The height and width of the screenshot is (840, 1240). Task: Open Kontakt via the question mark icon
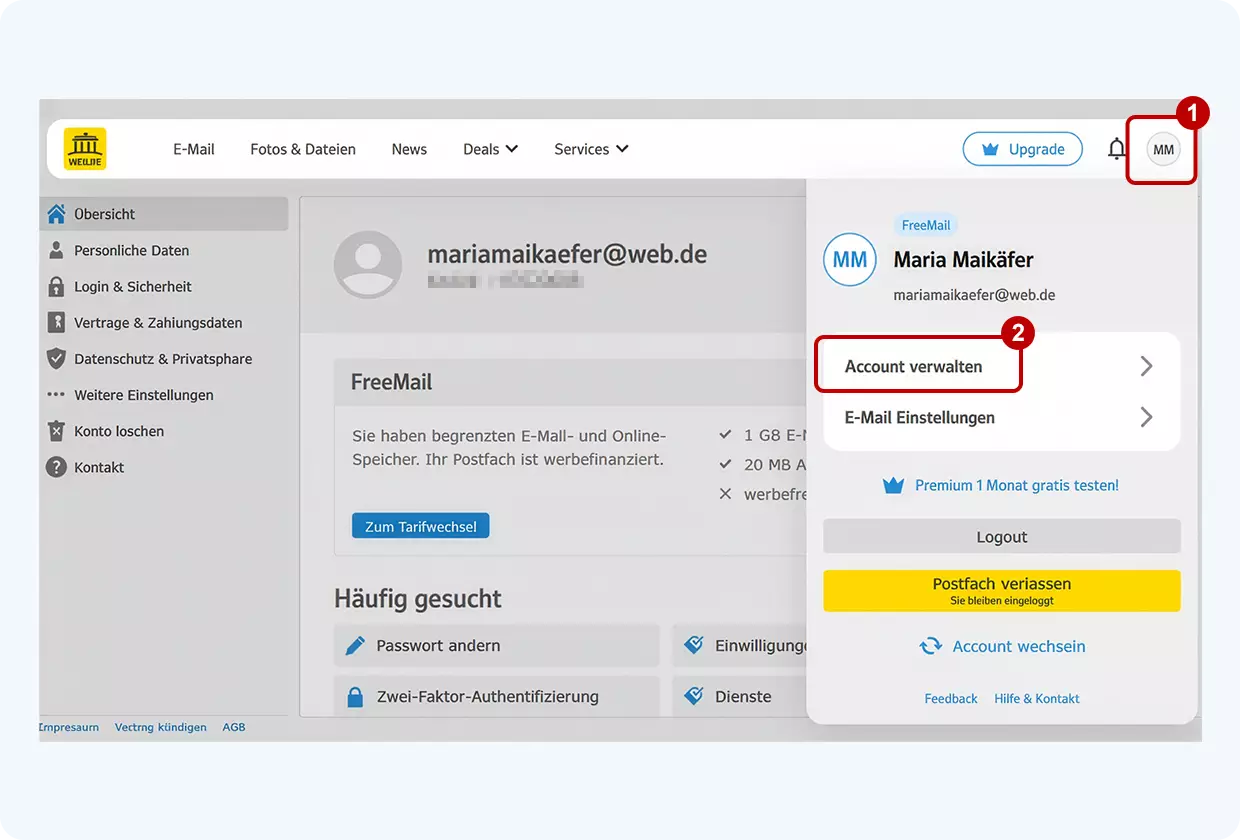click(57, 467)
